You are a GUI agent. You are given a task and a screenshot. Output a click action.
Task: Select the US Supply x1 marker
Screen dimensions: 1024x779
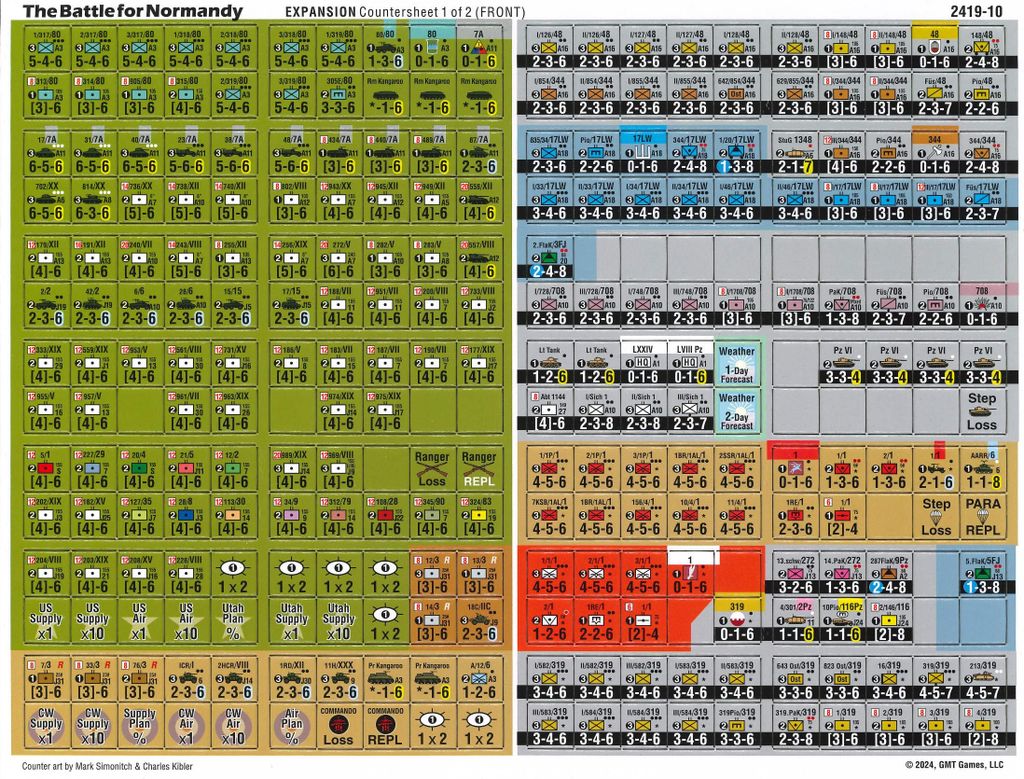point(46,620)
